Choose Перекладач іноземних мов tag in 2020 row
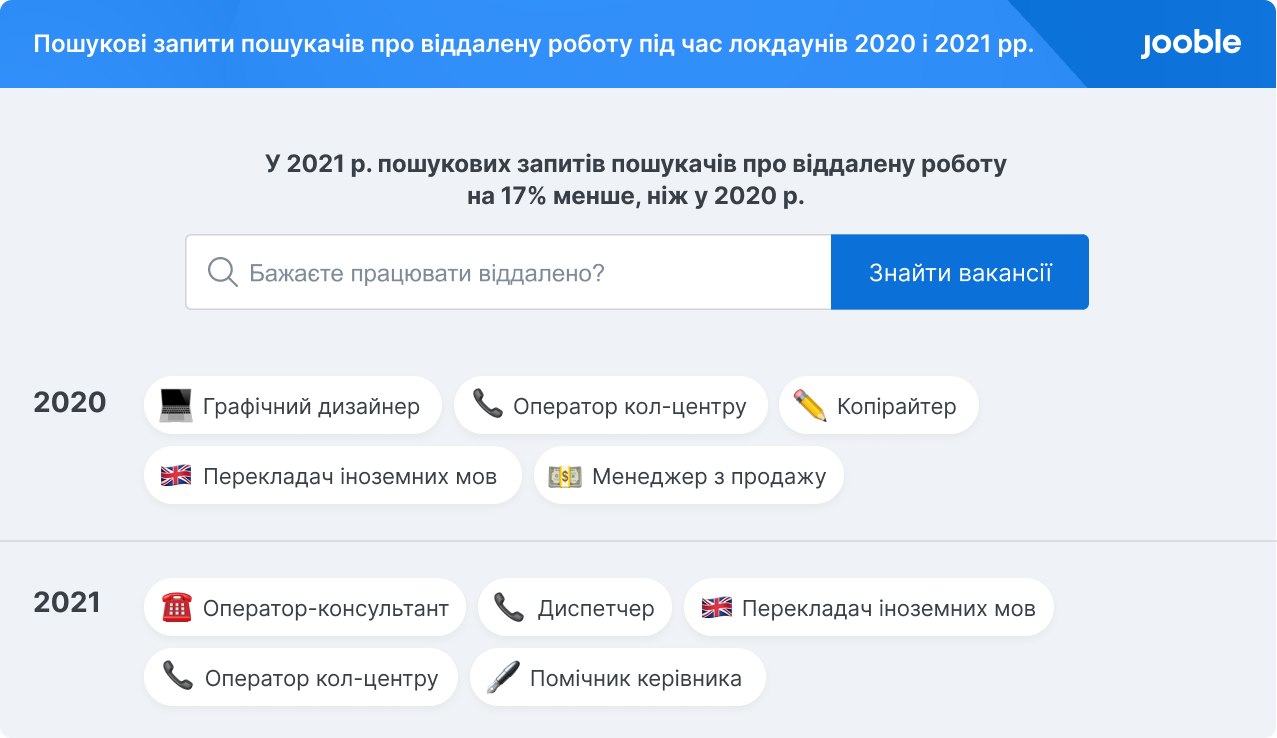1277x738 pixels. pos(333,476)
